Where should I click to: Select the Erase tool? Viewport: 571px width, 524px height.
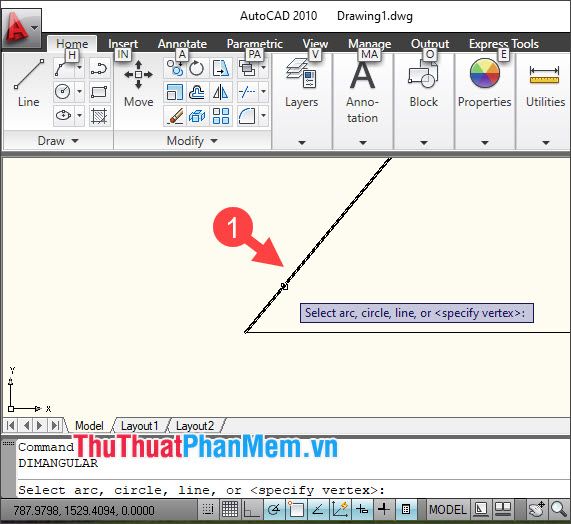(175, 116)
